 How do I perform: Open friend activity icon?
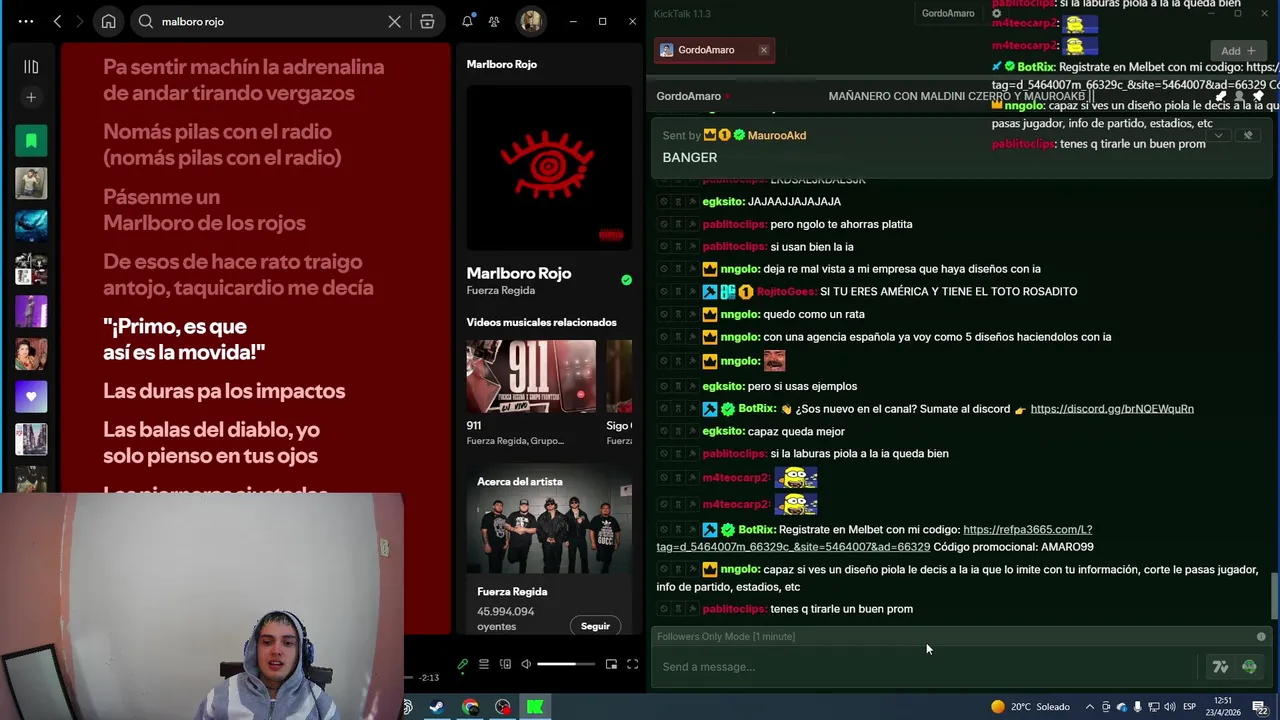(494, 21)
